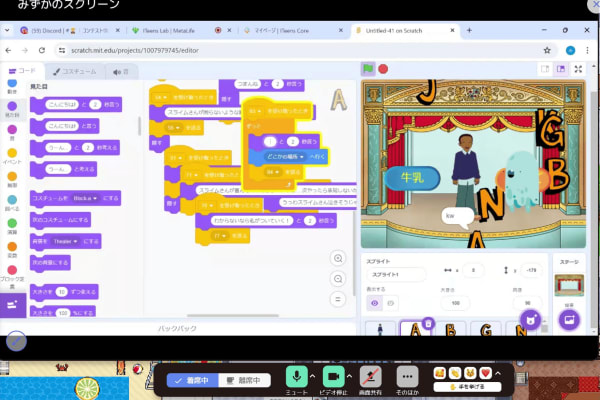This screenshot has height=400, width=600.
Task: Click the choose-a-sprite cat button
Action: 530,320
